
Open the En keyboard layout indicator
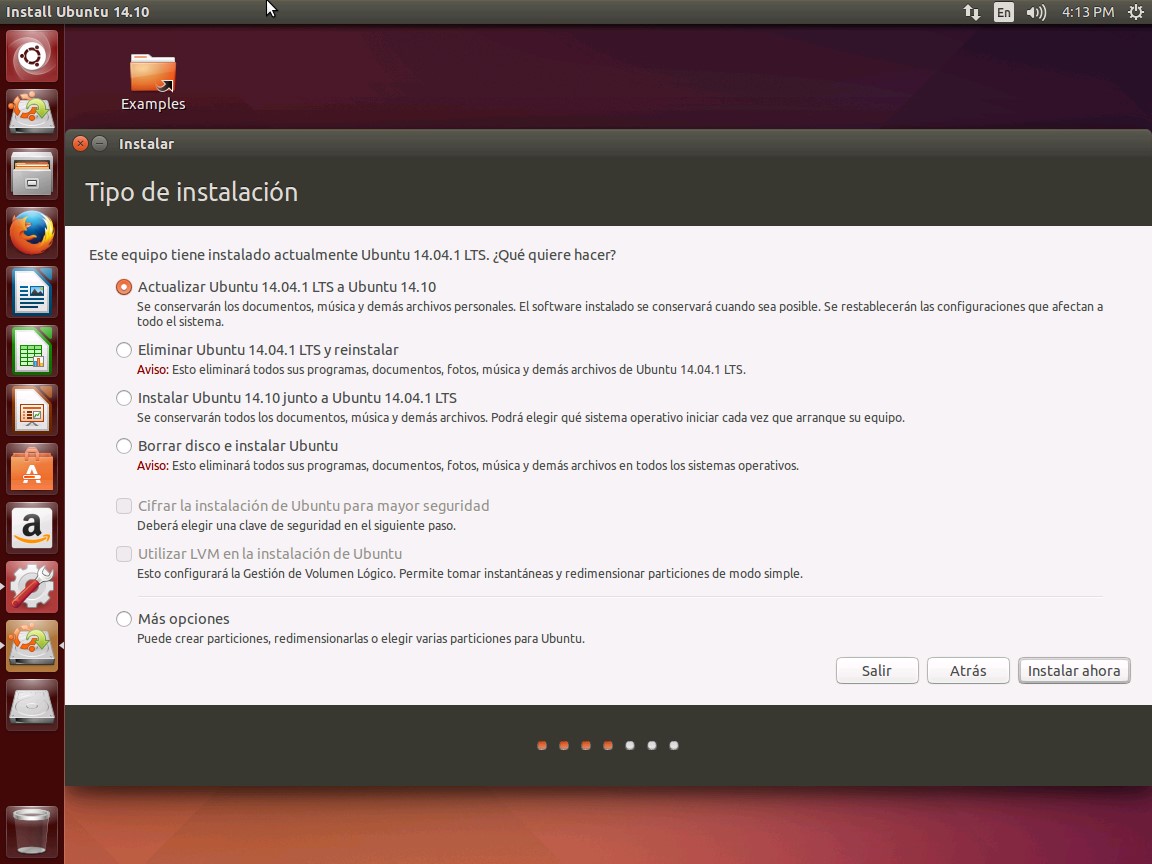pos(1004,12)
